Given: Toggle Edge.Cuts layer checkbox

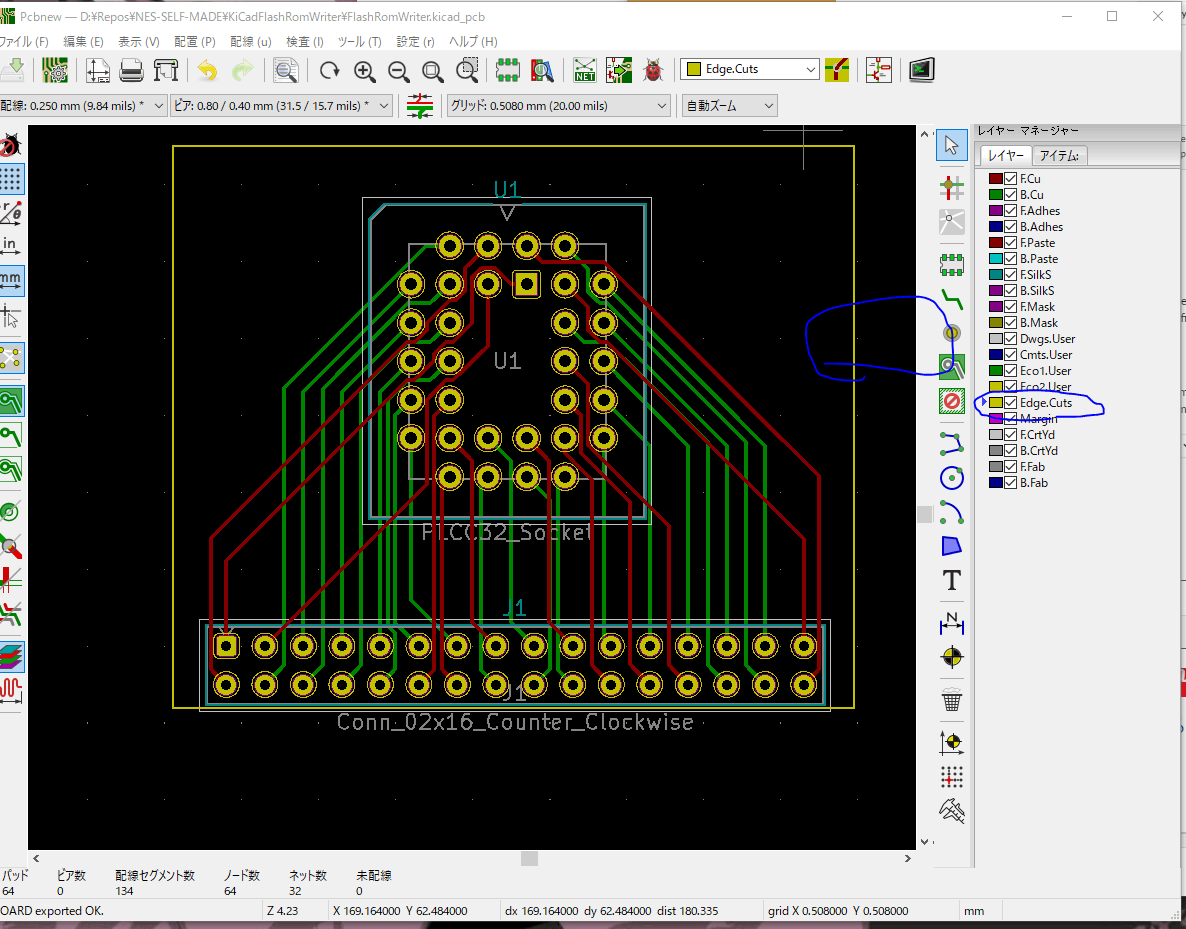Looking at the screenshot, I should click(1011, 402).
